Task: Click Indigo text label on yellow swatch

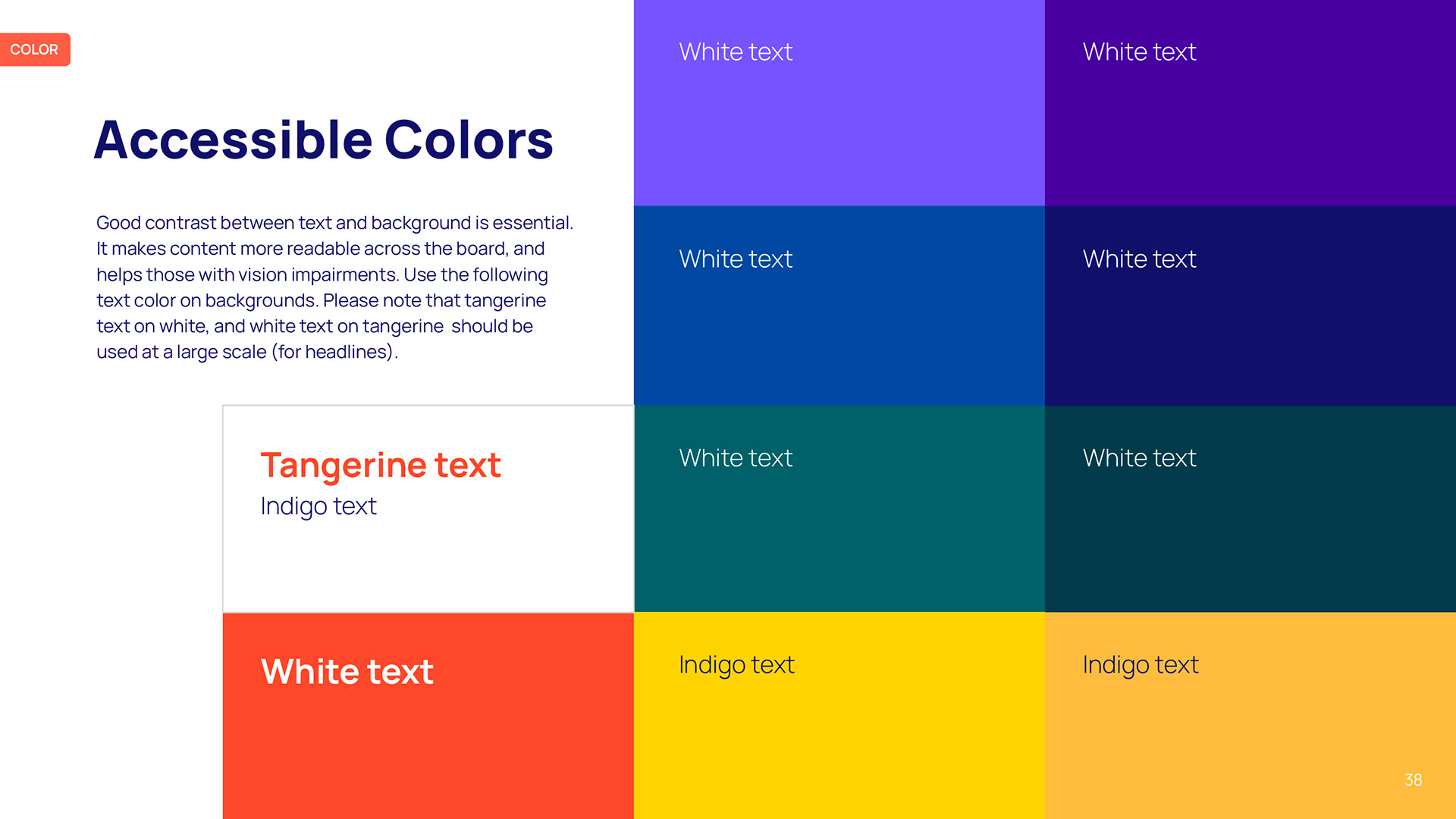Action: (x=736, y=665)
